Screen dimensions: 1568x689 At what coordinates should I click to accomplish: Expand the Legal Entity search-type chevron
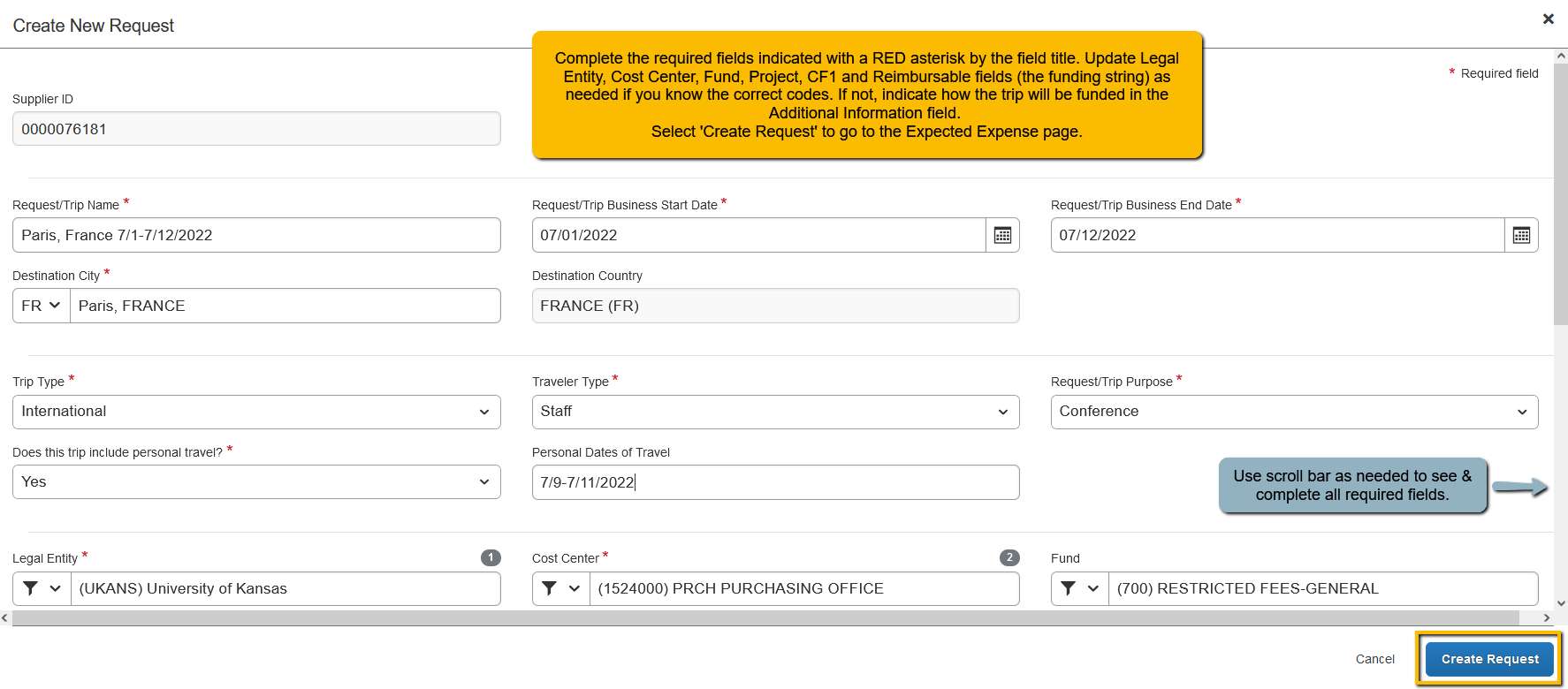click(56, 588)
